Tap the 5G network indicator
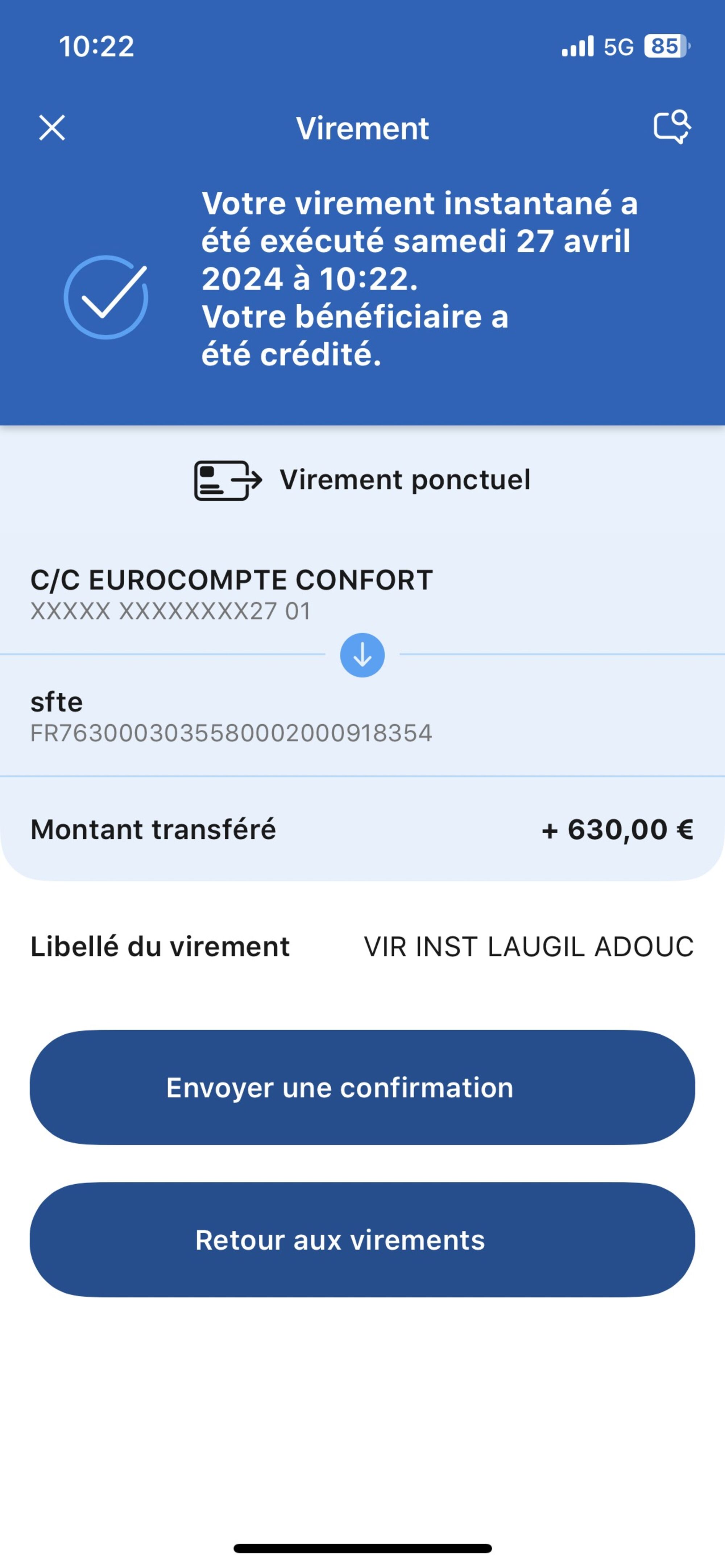725x1568 pixels. [618, 47]
